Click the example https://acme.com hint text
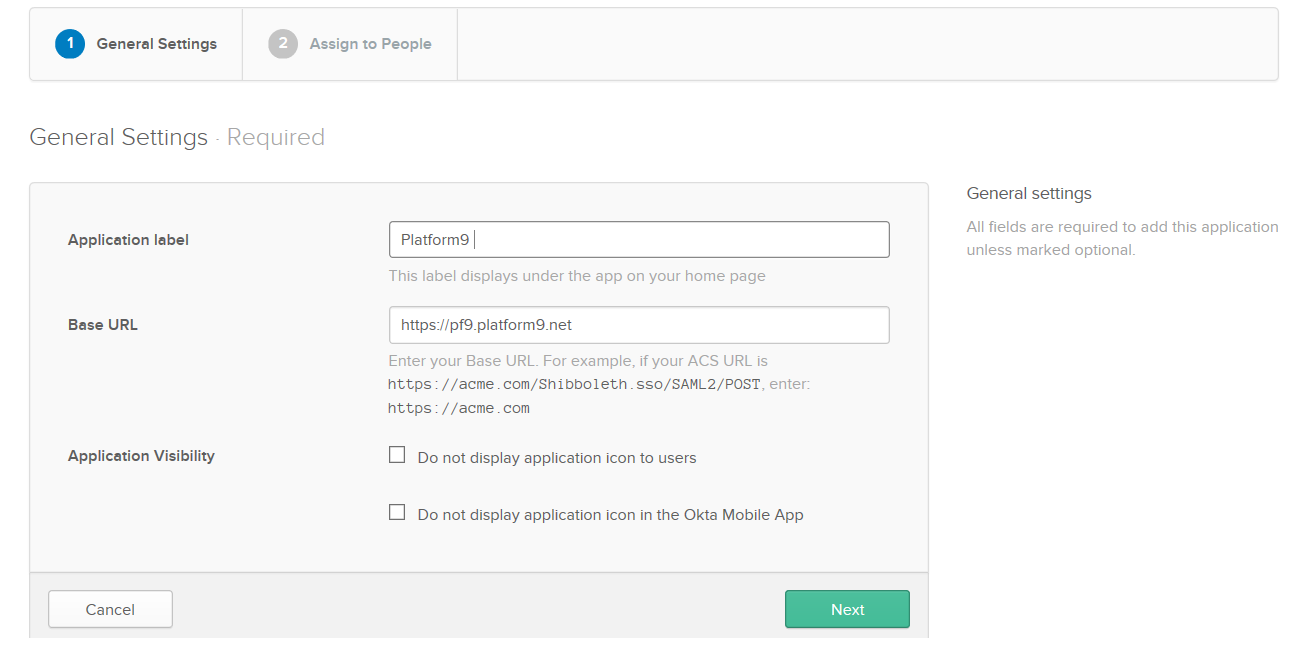This screenshot has height=654, width=1311. click(459, 408)
